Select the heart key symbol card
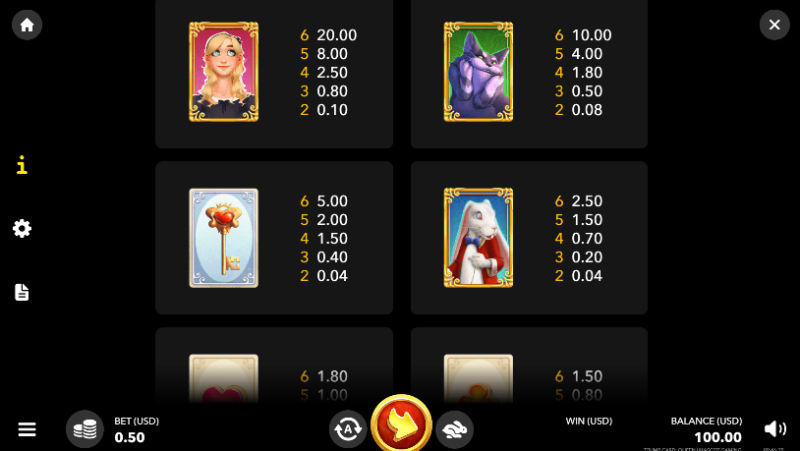 (223, 238)
